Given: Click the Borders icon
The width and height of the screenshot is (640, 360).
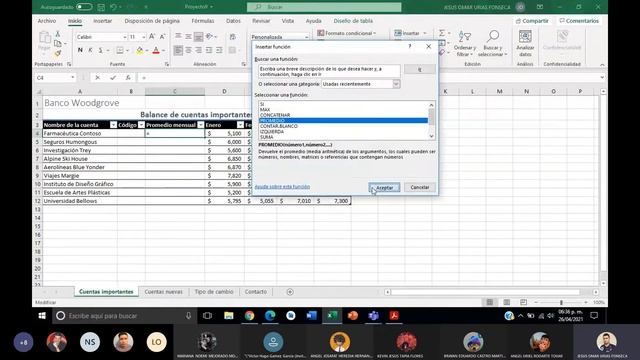Looking at the screenshot, I should [120, 50].
